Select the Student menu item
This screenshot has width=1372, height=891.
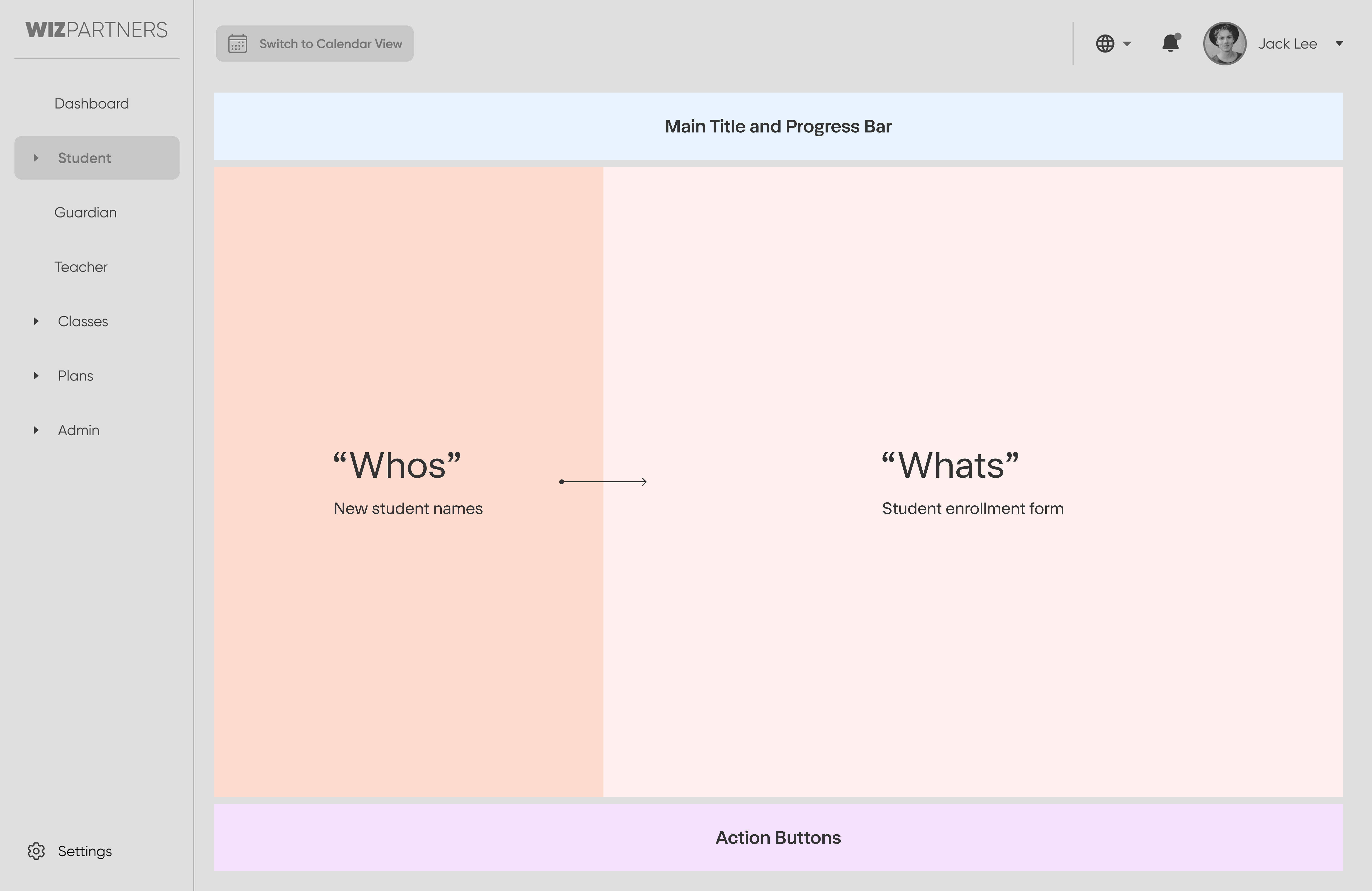(x=97, y=158)
